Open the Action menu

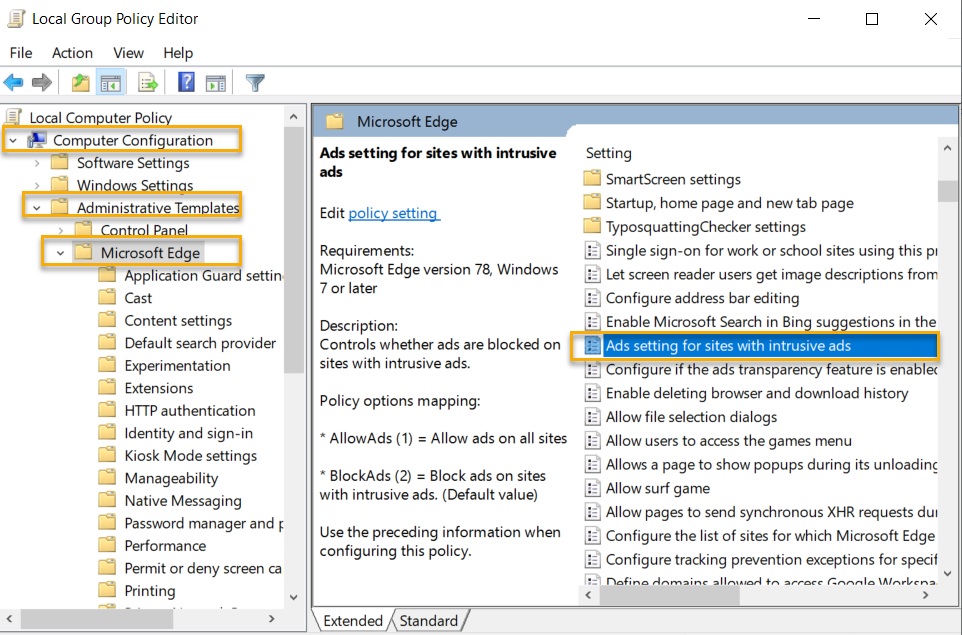[72, 53]
